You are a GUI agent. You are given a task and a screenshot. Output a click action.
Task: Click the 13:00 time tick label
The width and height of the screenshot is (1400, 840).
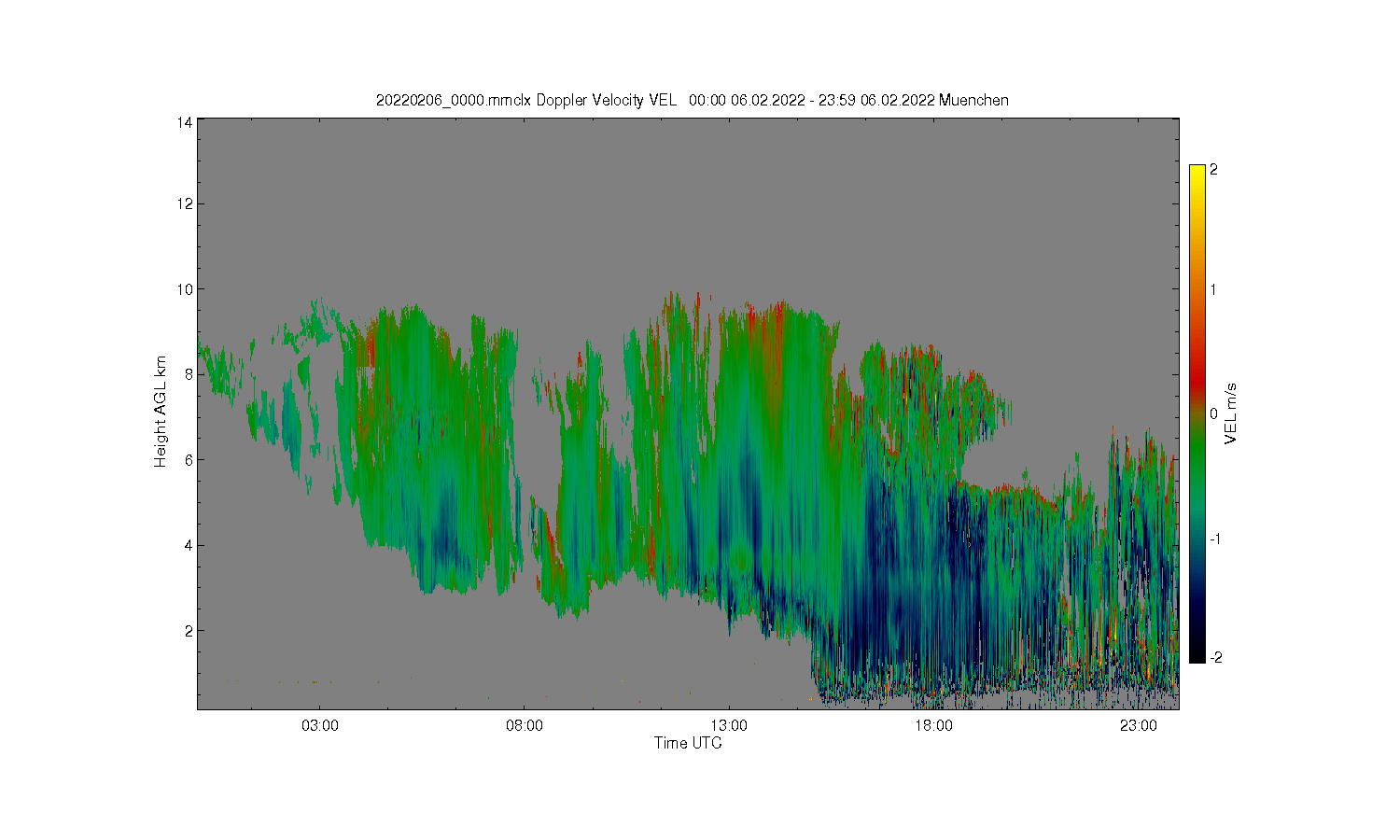(x=729, y=726)
